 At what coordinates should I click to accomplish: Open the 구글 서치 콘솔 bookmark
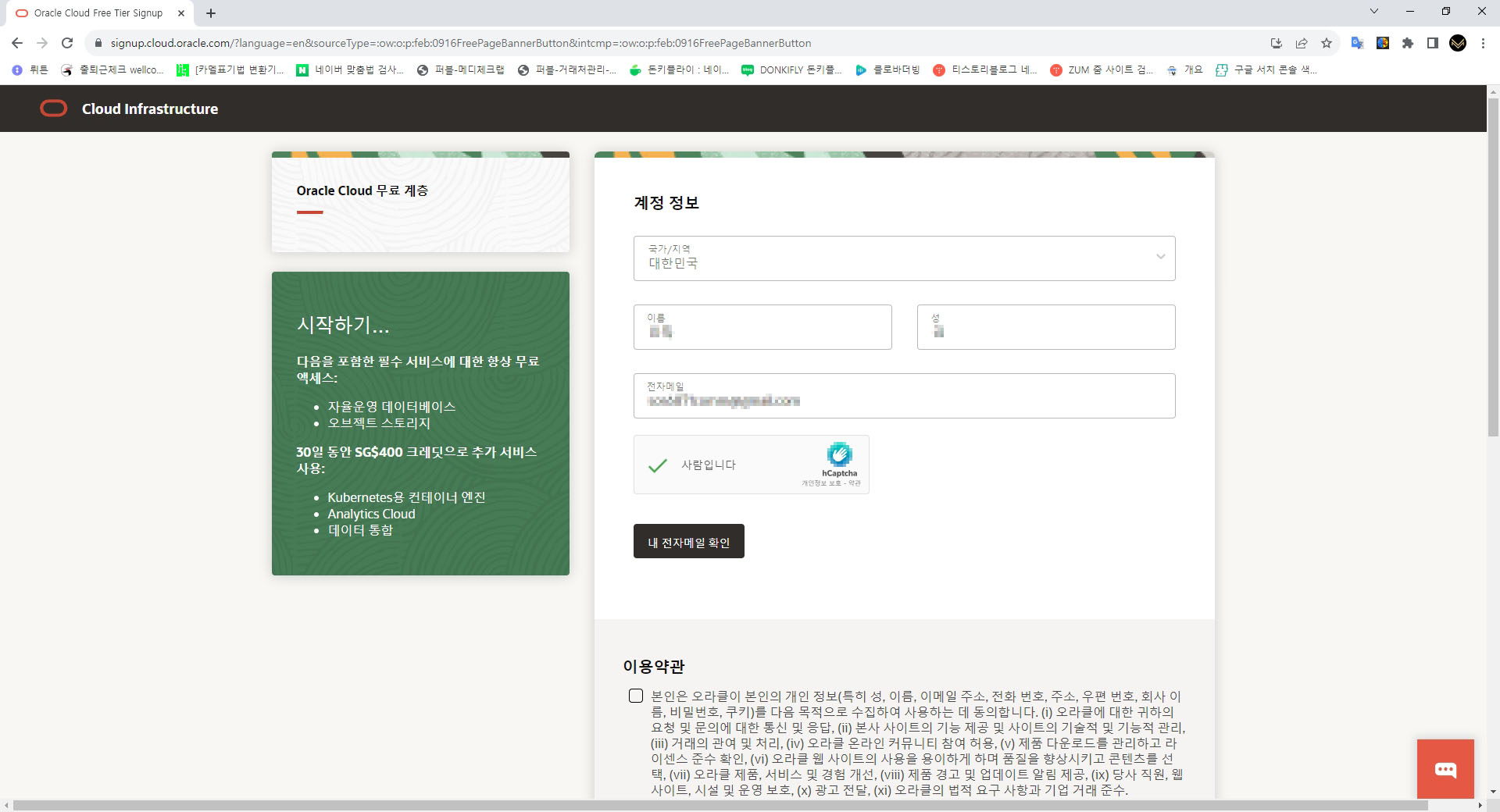click(x=1266, y=69)
